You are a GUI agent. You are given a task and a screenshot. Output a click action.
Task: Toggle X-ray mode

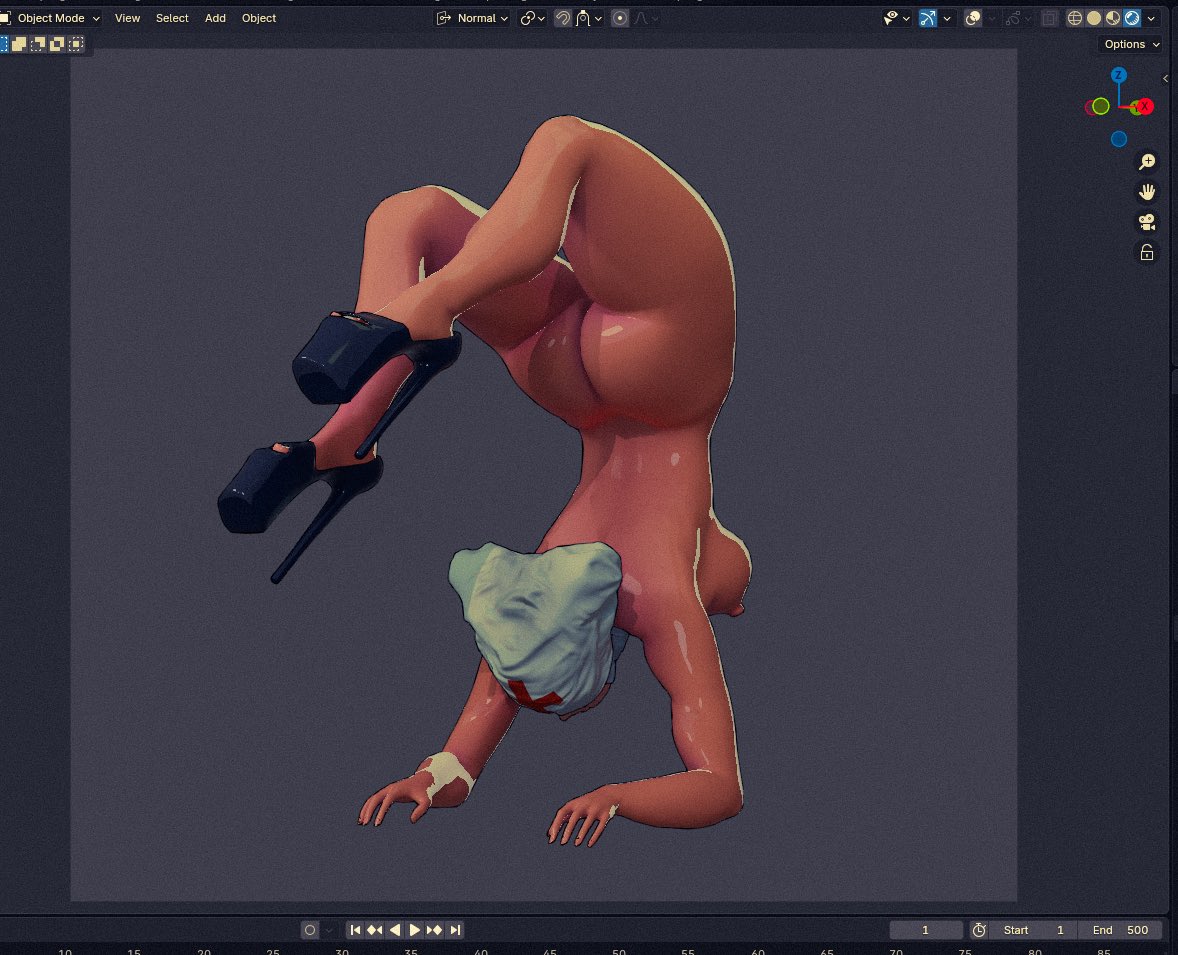click(x=1050, y=18)
